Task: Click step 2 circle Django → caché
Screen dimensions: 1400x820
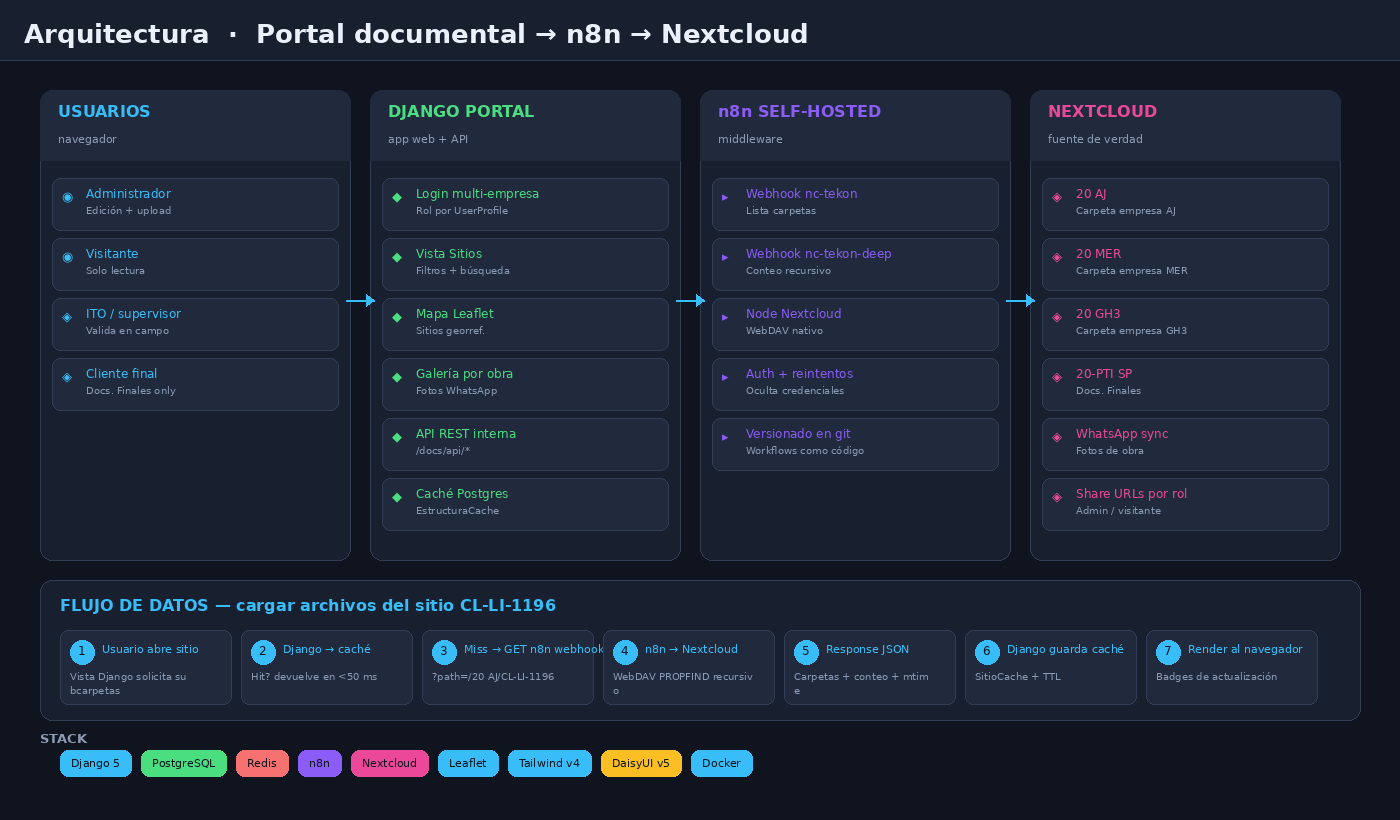Action: click(263, 652)
